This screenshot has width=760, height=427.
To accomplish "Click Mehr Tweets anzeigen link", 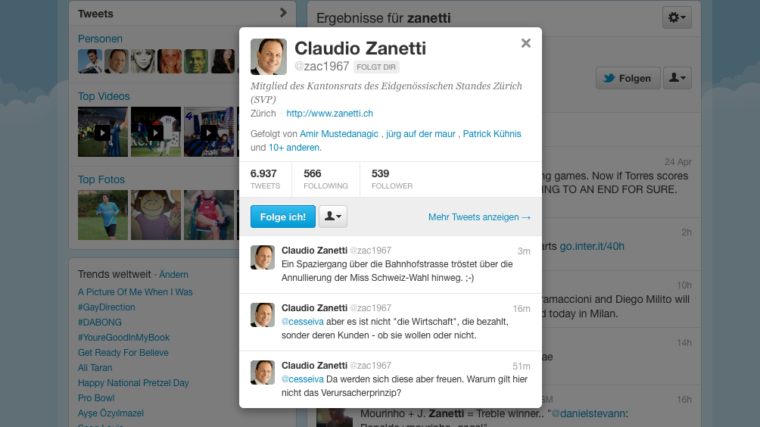I will click(x=479, y=217).
